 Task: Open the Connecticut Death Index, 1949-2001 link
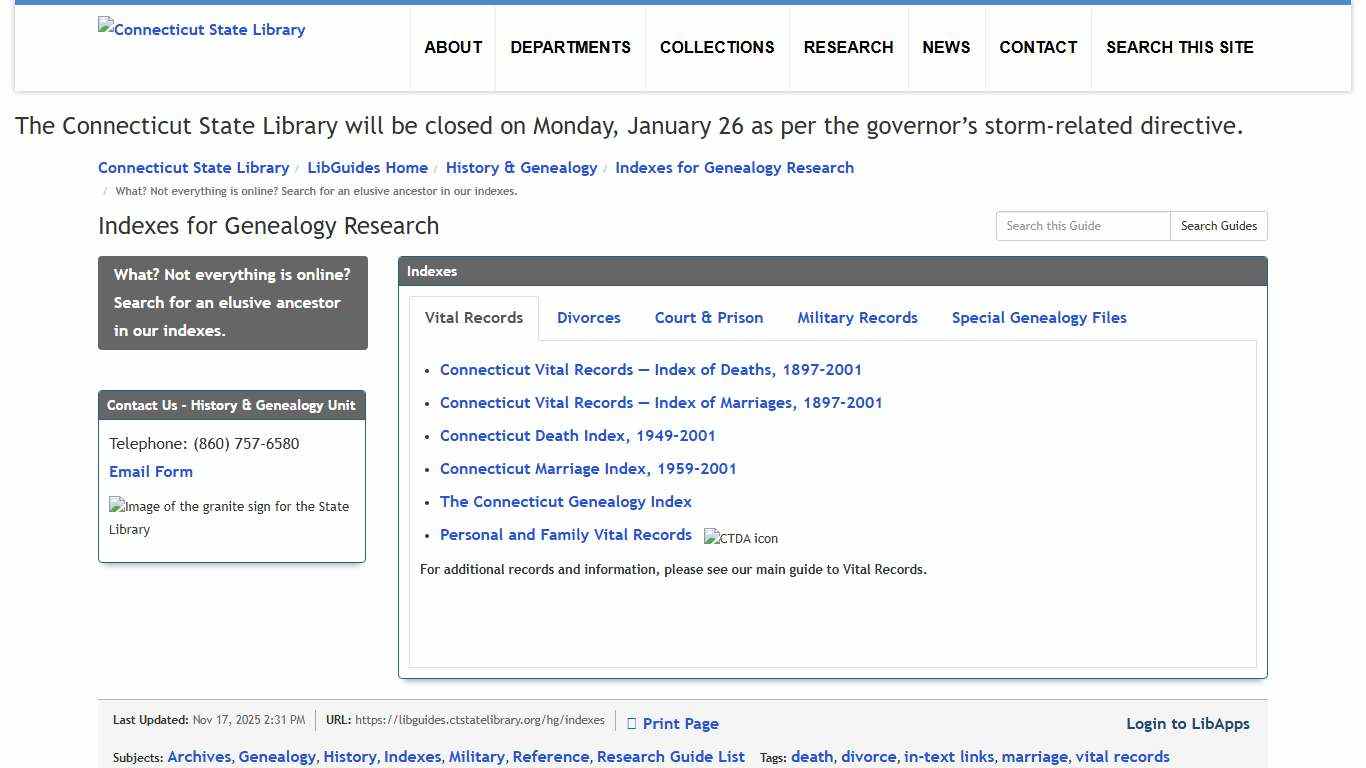point(578,435)
